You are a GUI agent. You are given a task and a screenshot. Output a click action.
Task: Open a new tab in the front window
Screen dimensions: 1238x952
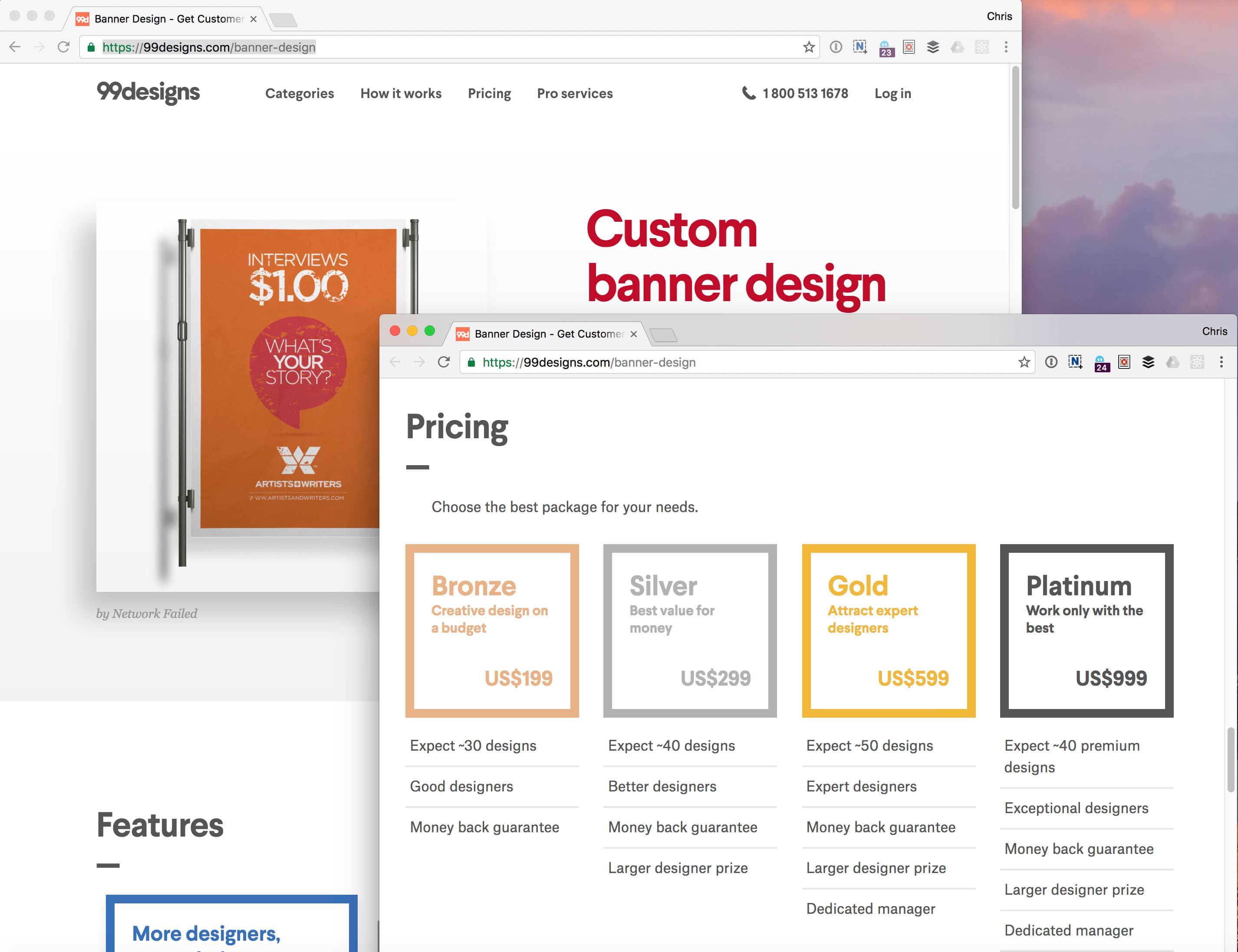pyautogui.click(x=663, y=335)
